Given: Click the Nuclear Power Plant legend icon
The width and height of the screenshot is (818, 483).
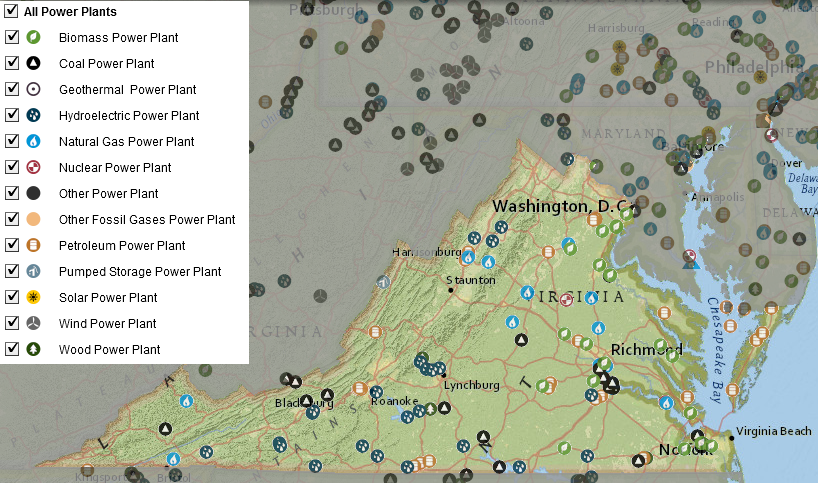Looking at the screenshot, I should tap(33, 167).
